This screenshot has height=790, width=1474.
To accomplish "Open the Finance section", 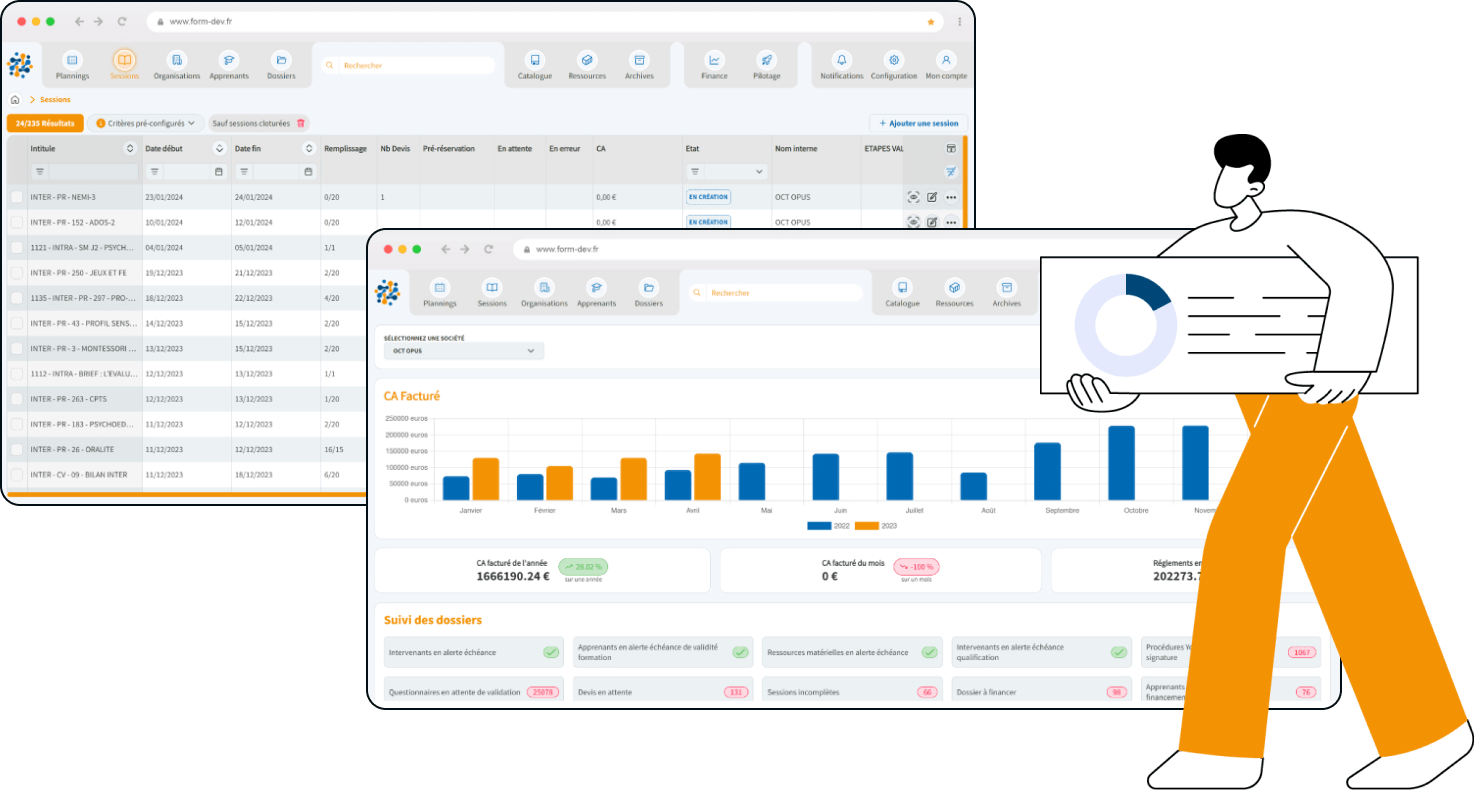I will (714, 65).
